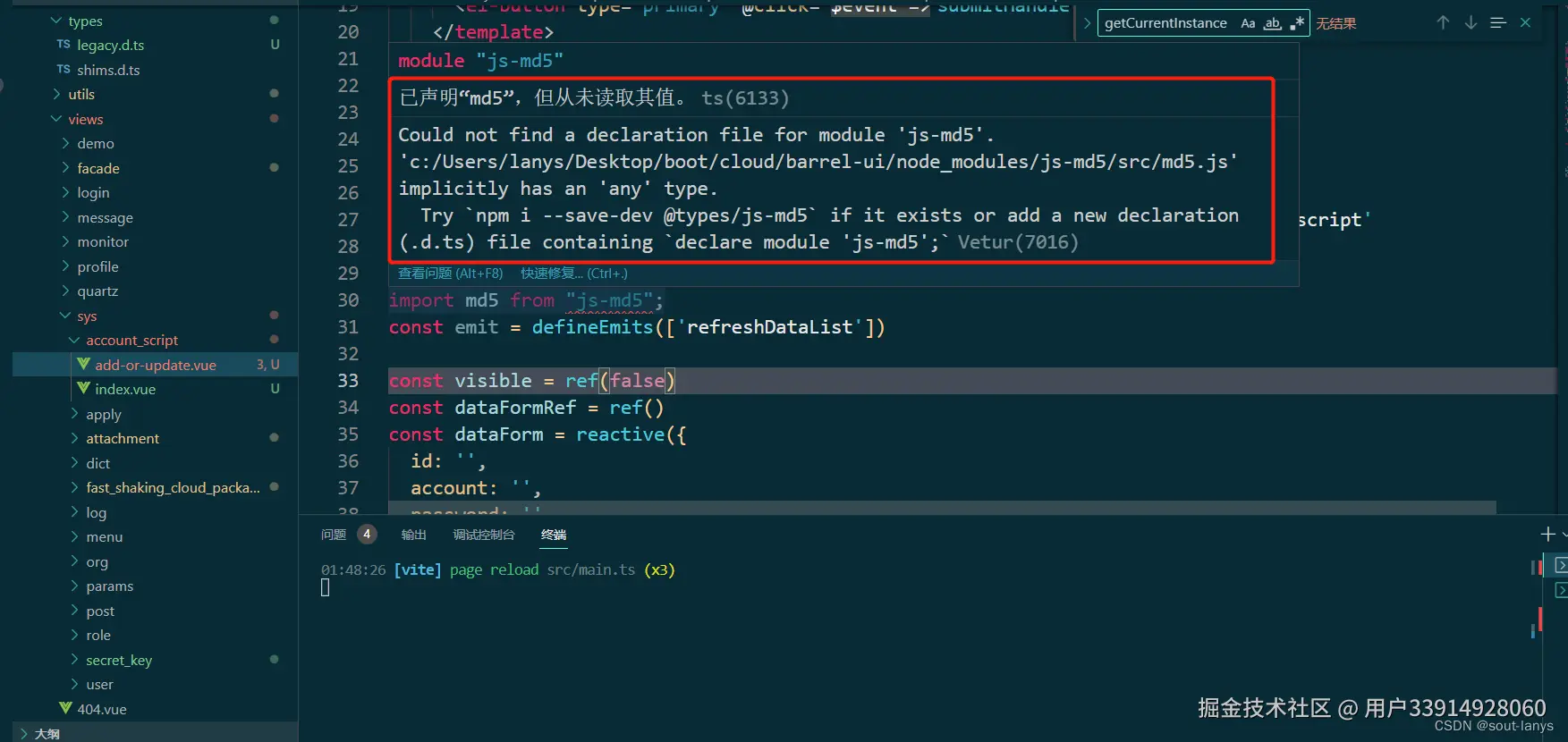
Task: Go to next match arrow
Action: [x=1471, y=23]
